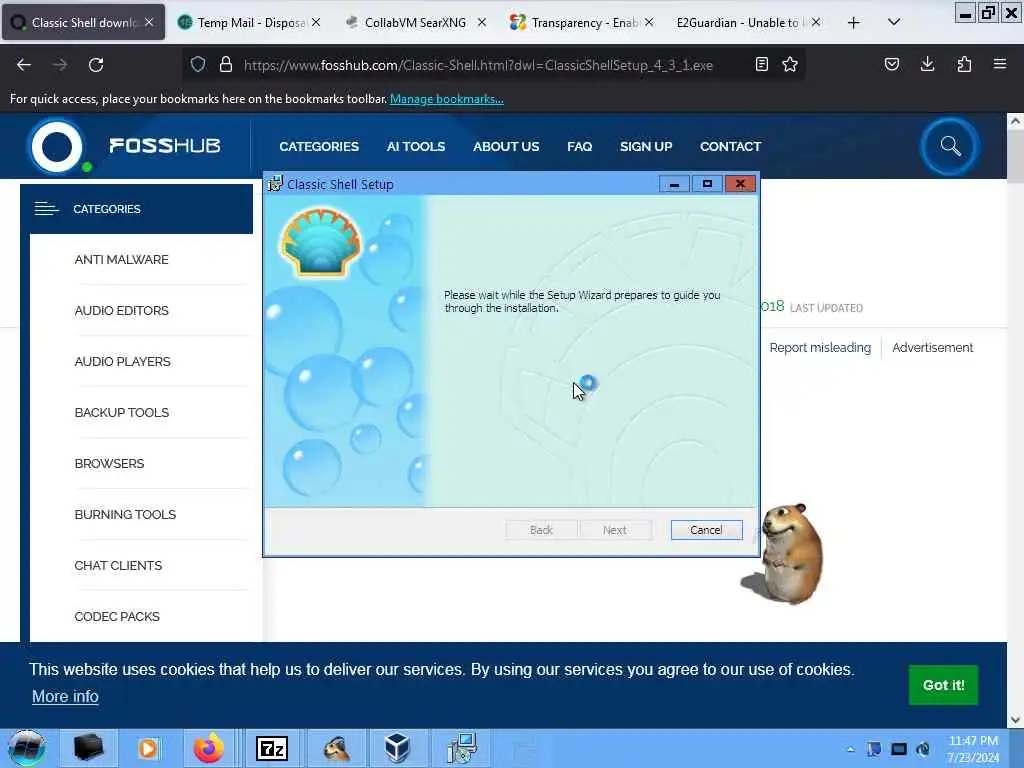The image size is (1024, 768).
Task: Open the BROWSERS category
Action: 109,464
